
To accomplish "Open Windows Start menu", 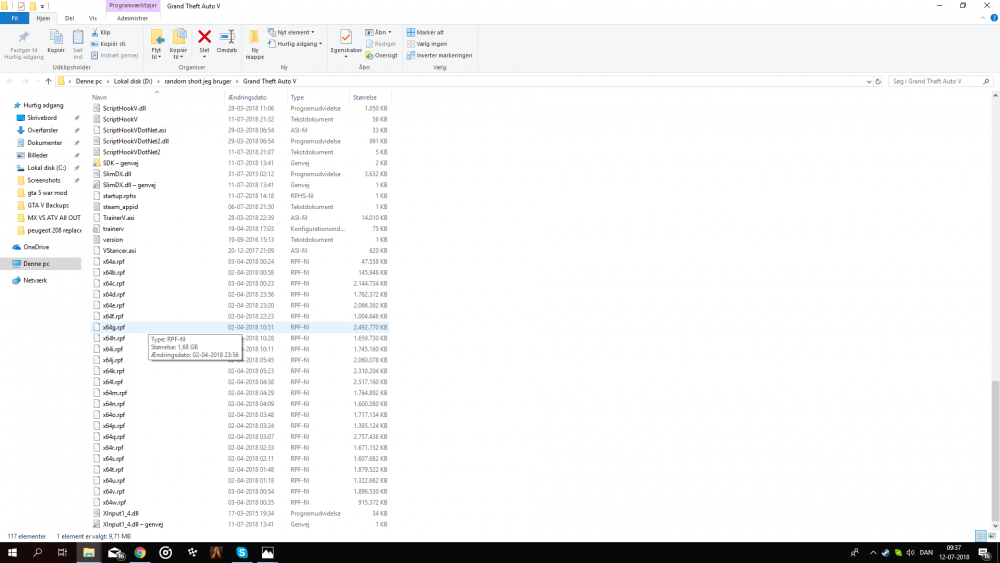I will [12, 552].
